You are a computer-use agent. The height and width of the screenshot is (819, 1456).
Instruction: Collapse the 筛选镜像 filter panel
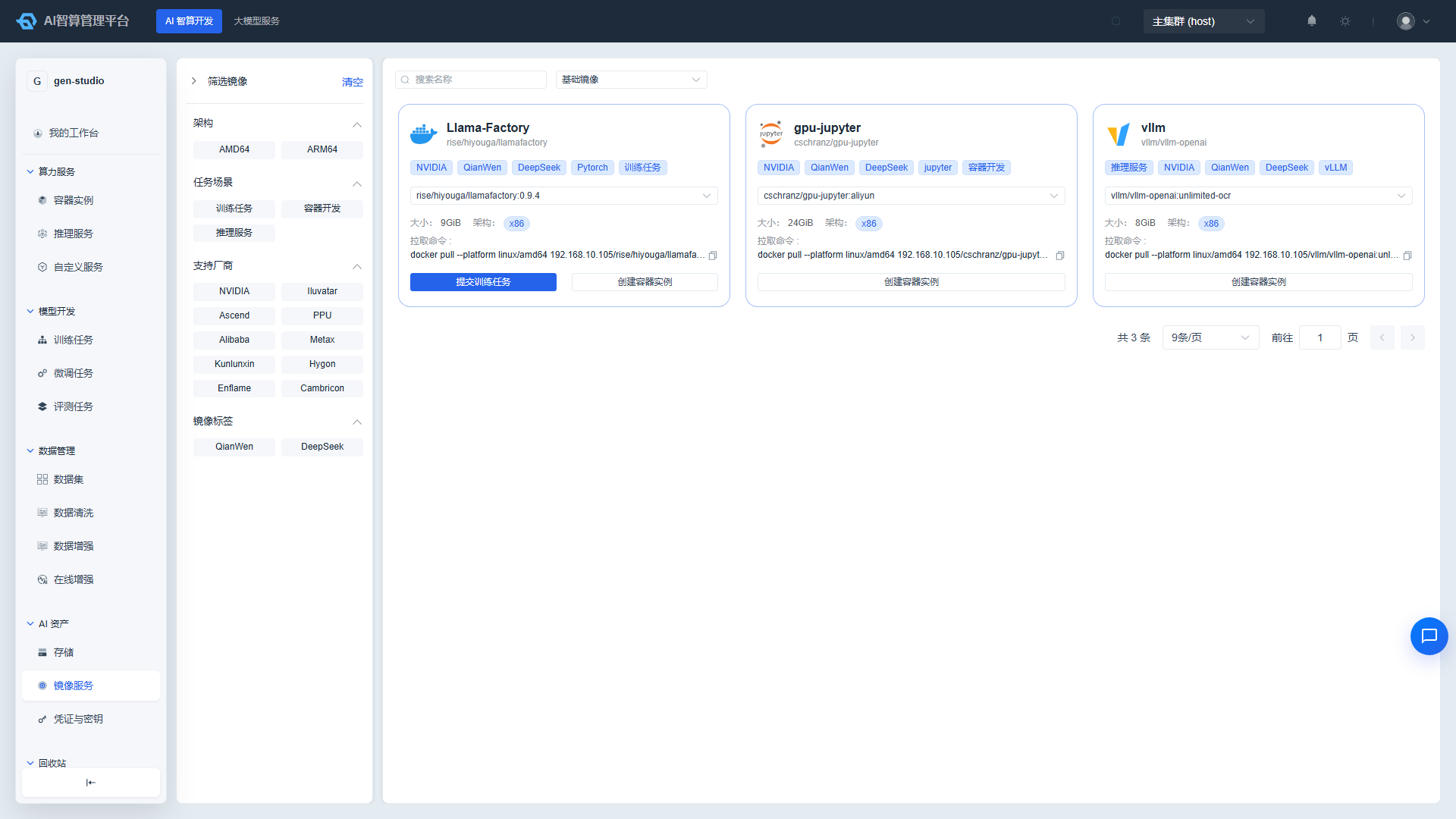tap(194, 81)
